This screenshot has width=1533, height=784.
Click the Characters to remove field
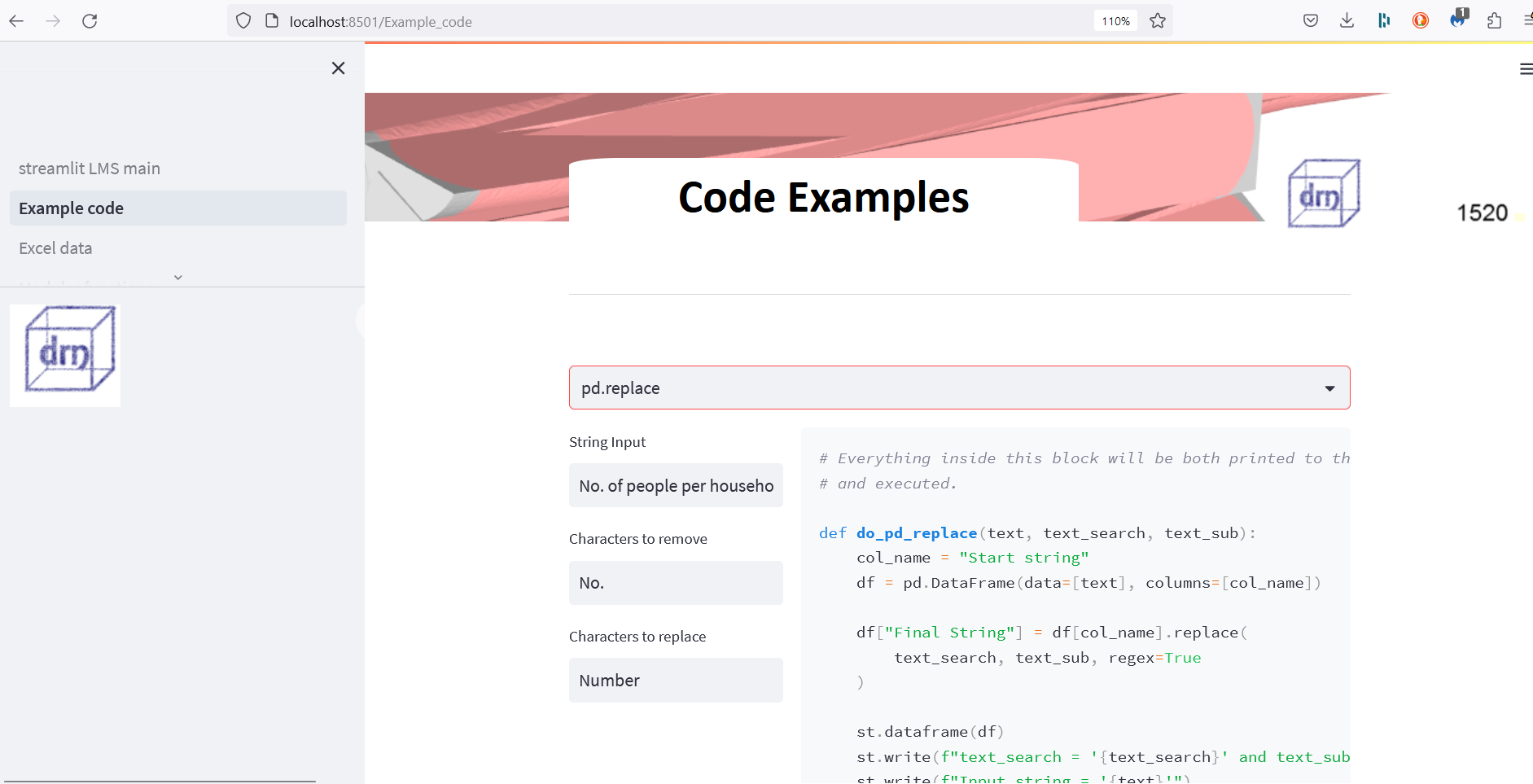(x=676, y=583)
